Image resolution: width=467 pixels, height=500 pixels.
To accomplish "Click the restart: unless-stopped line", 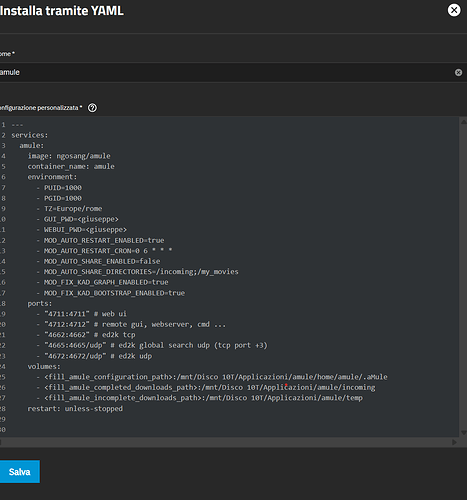I will 75,408.
